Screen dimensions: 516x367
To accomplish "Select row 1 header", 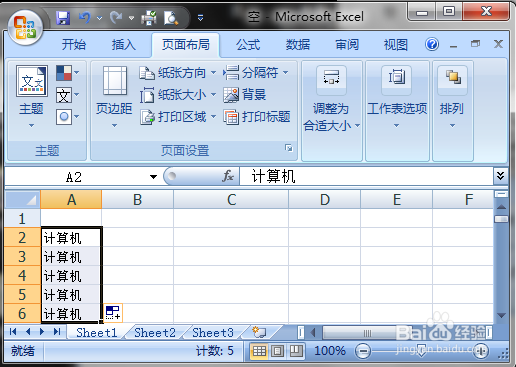I will (22, 219).
